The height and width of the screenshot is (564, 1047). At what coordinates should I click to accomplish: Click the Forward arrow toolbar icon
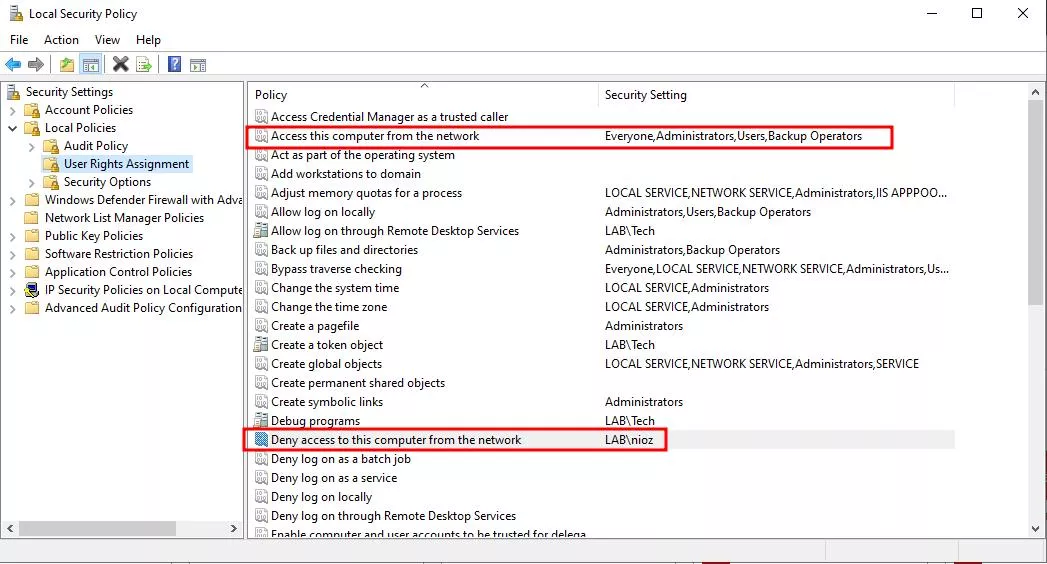35,65
